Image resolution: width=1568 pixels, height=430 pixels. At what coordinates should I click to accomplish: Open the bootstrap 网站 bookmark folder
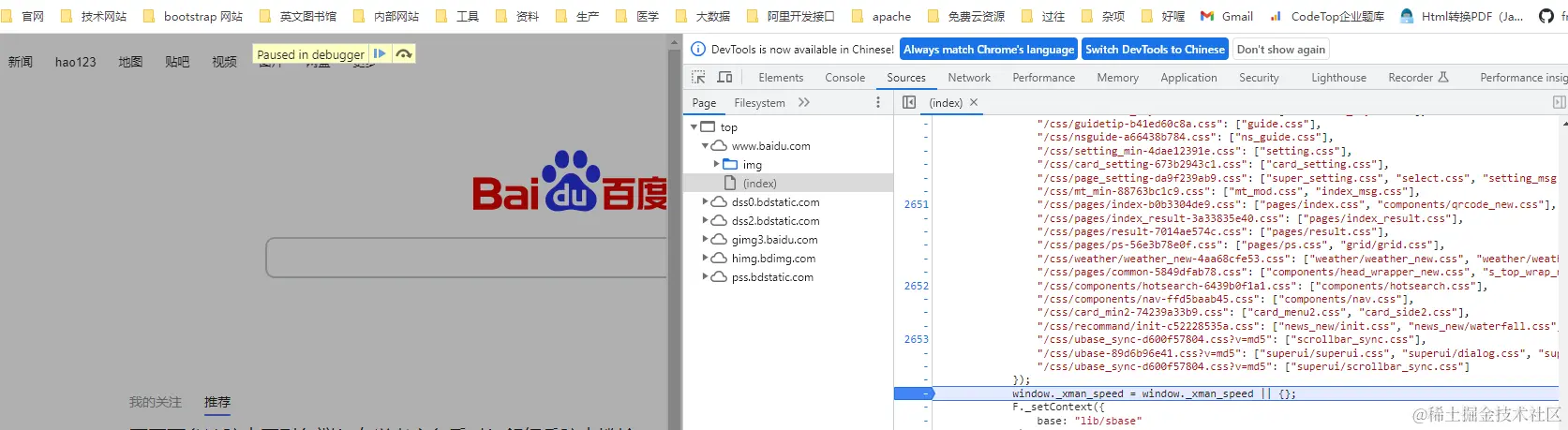[192, 16]
